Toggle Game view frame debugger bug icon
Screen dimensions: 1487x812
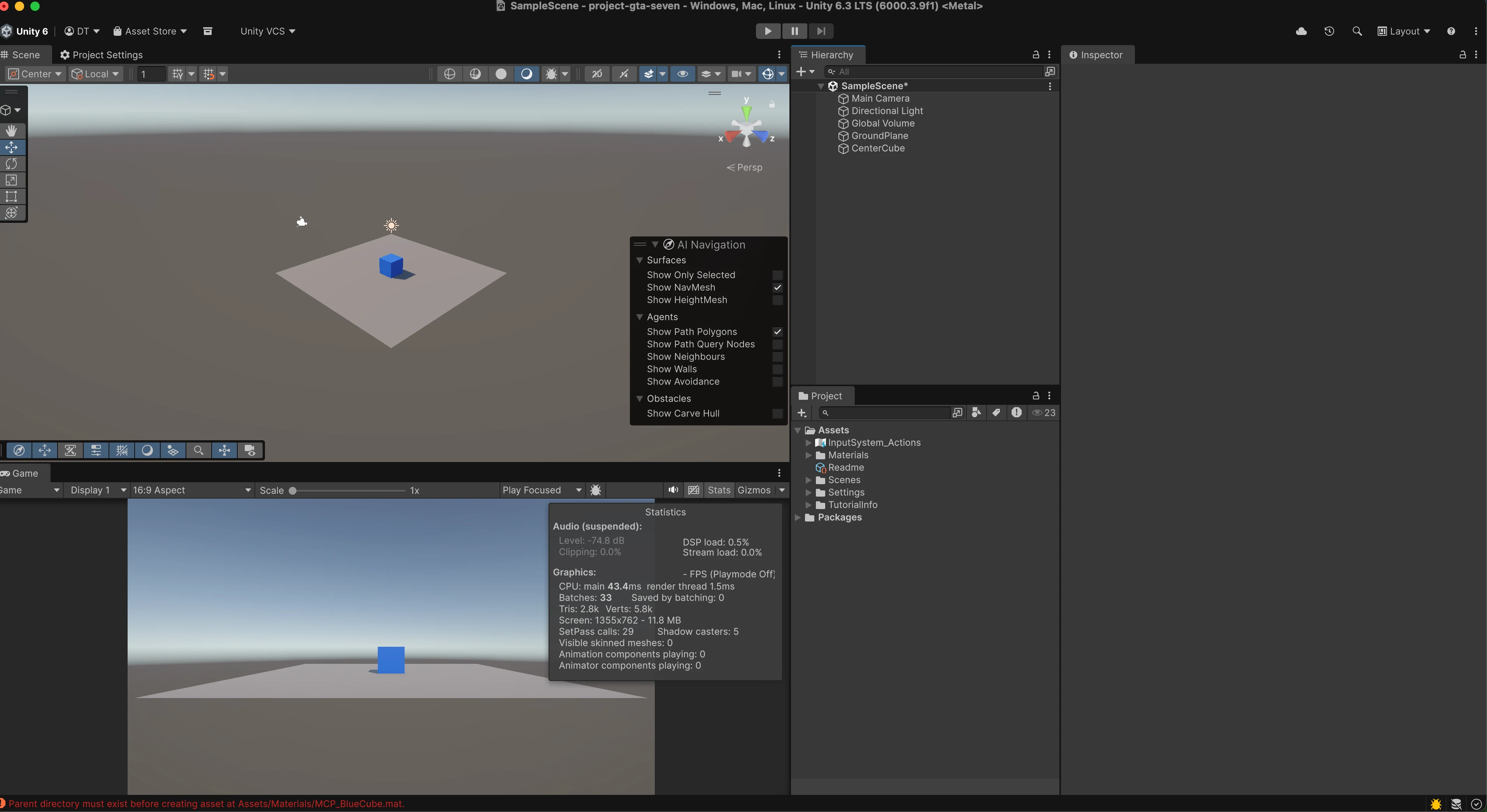point(596,490)
